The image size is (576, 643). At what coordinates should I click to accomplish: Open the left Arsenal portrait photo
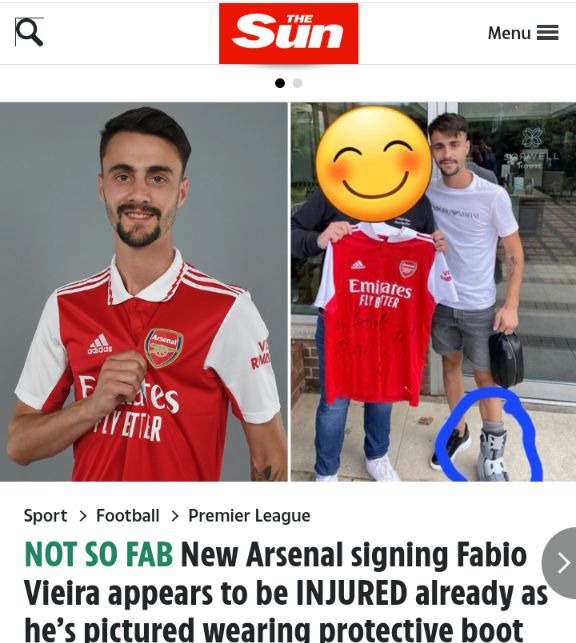pyautogui.click(x=143, y=292)
